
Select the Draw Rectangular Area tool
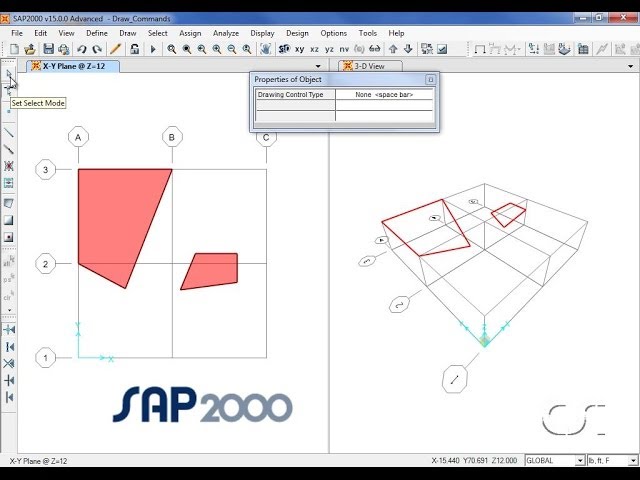(x=9, y=220)
